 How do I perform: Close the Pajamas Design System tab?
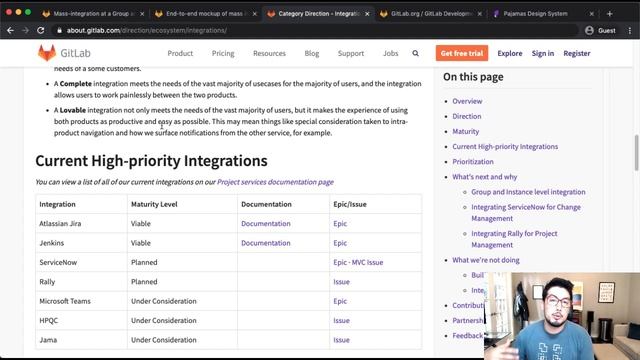591,14
